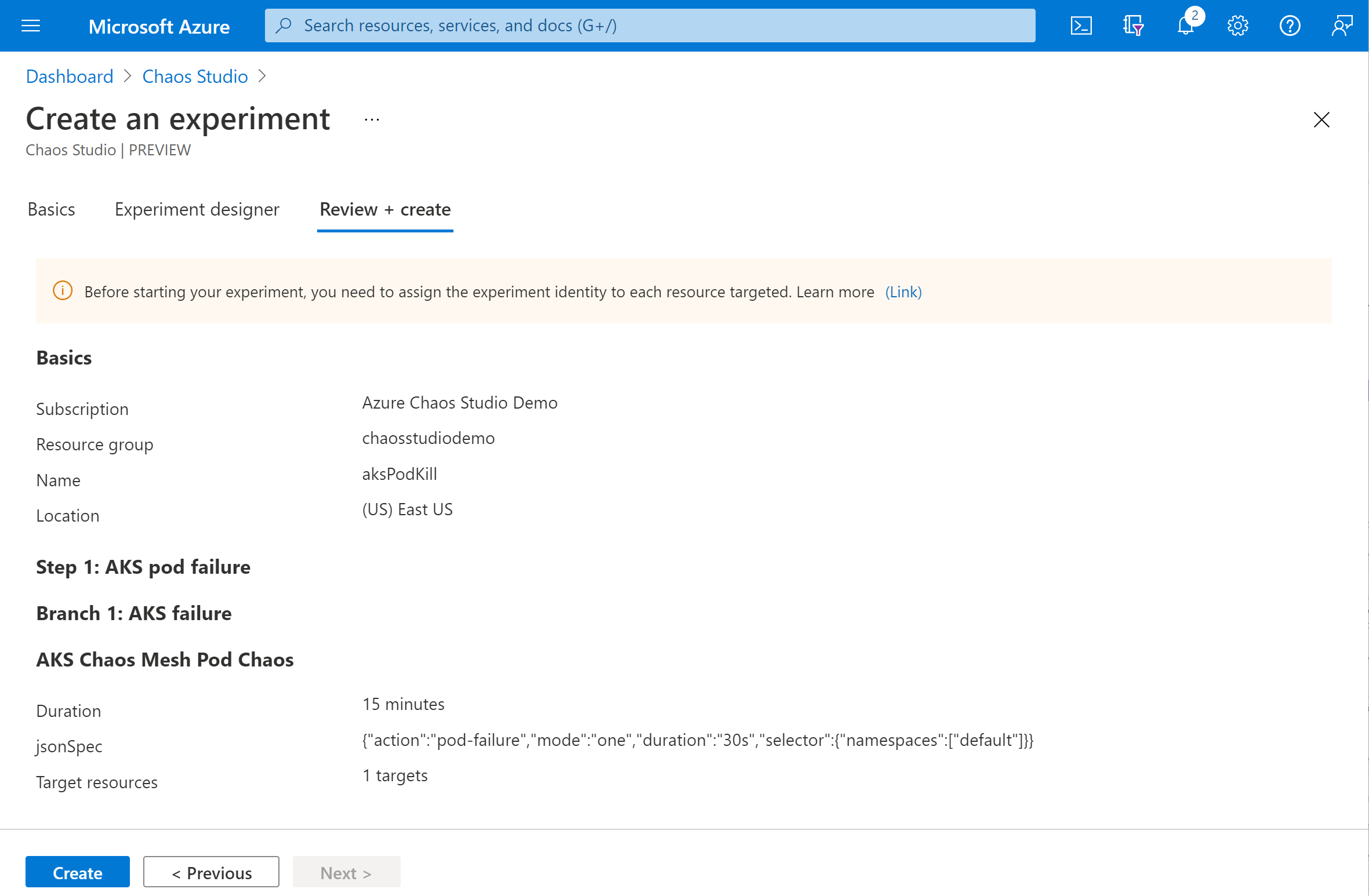Toggle the Review + create tab underline indicator
This screenshot has height=896, width=1369.
(385, 229)
